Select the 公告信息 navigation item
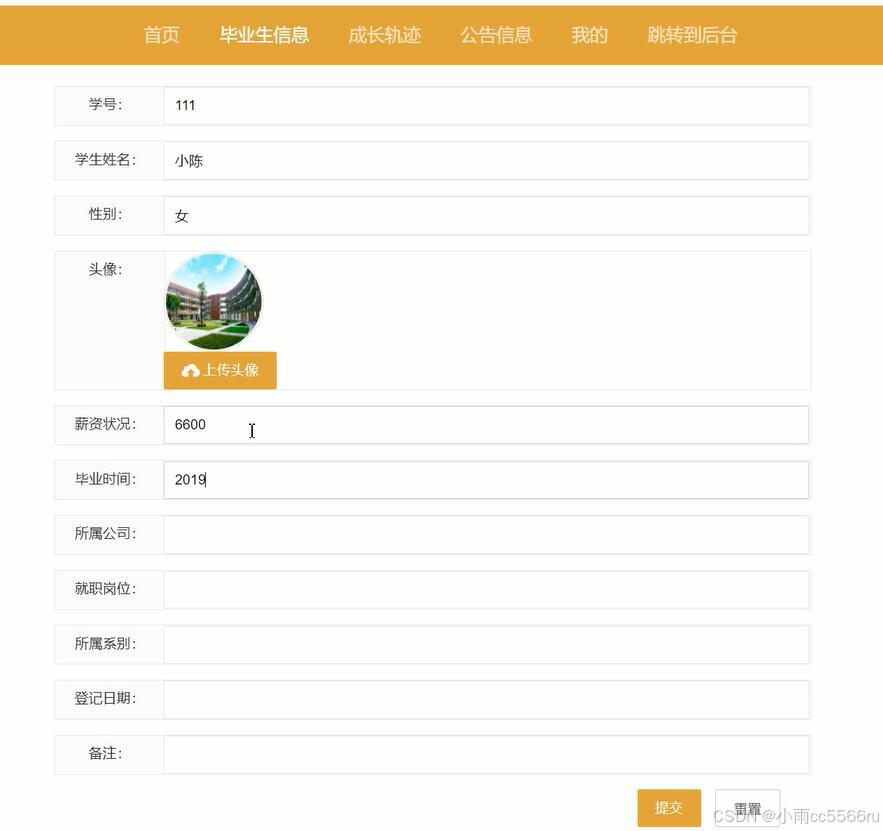 tap(497, 35)
